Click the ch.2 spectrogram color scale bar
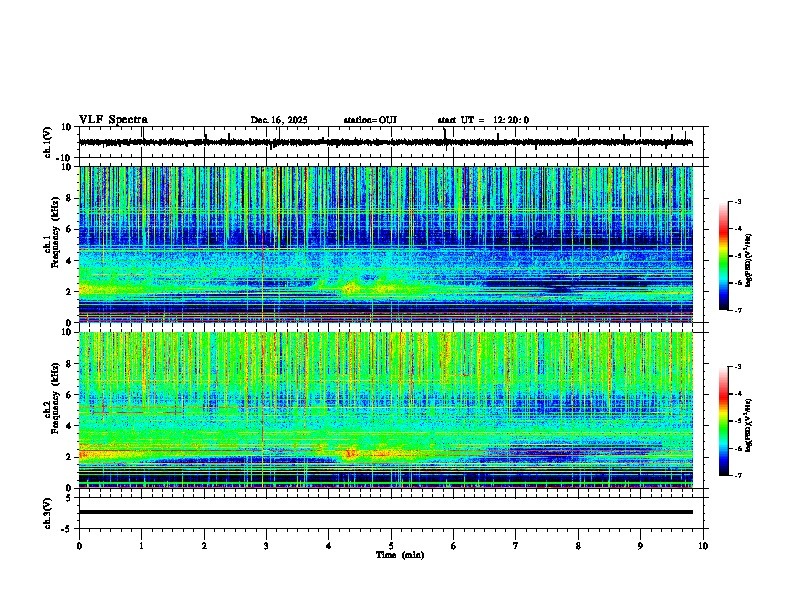 click(724, 421)
